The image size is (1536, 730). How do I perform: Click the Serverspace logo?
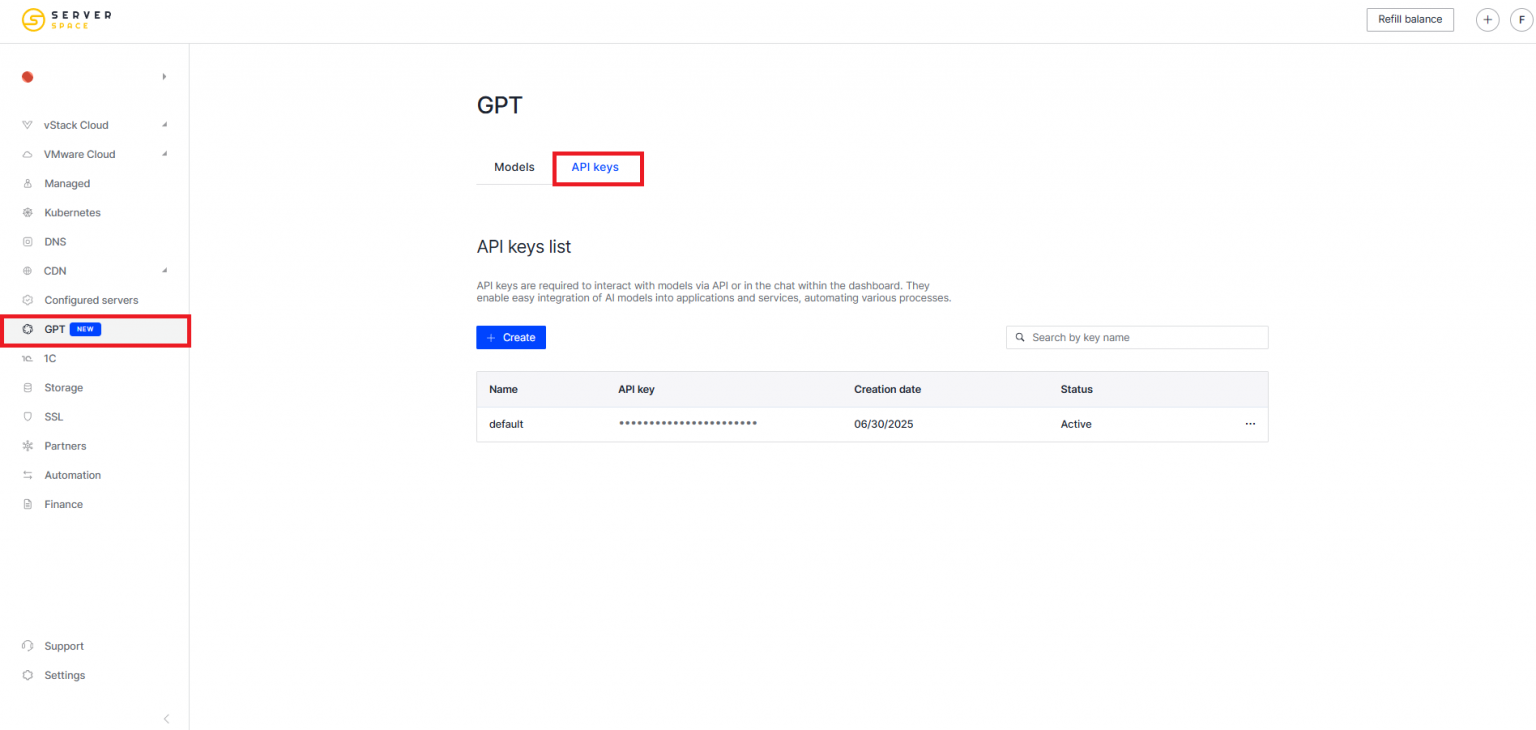pos(66,19)
